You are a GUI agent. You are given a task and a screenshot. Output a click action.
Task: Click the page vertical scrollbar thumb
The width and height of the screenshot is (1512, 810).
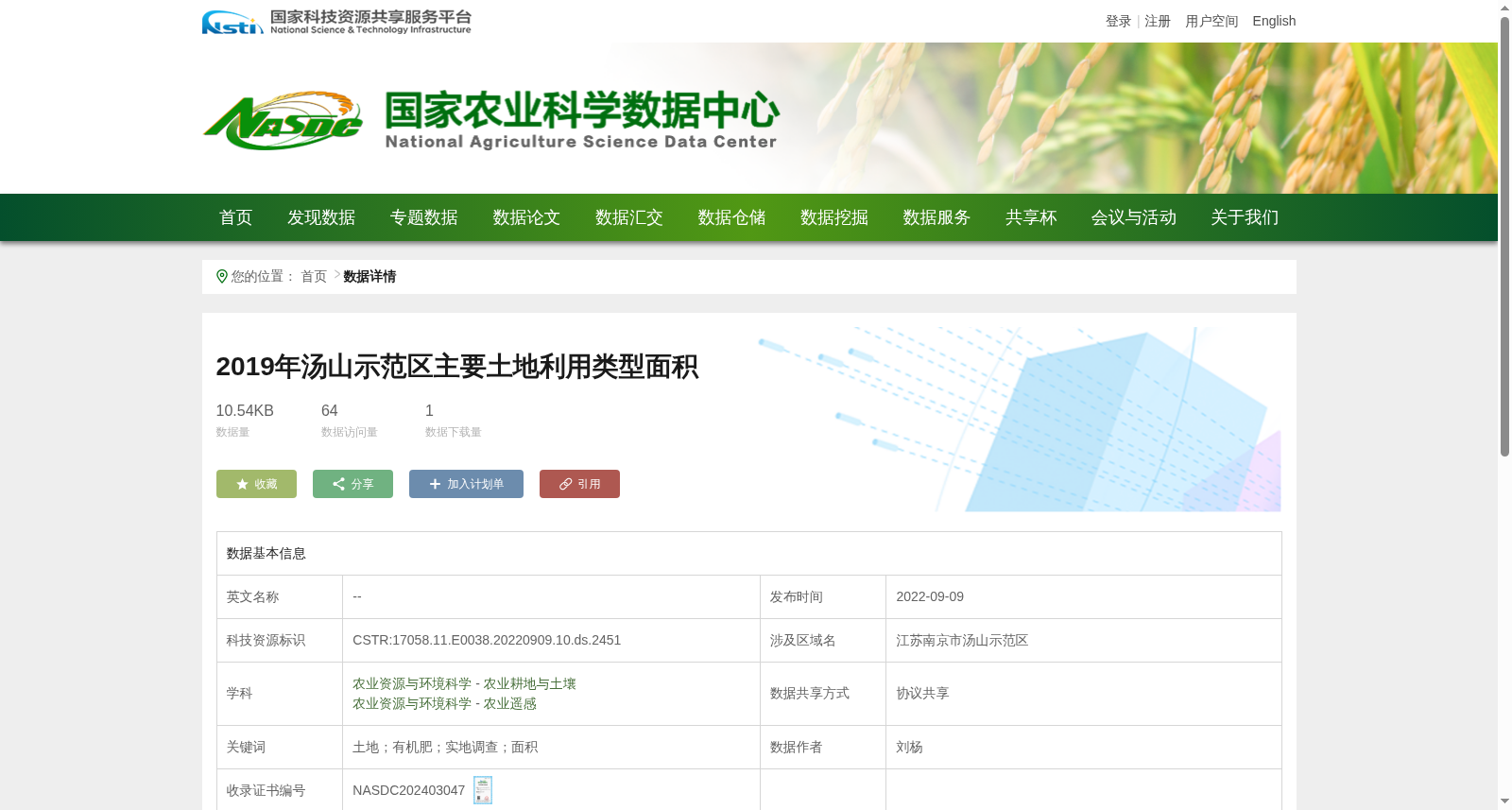(1504, 236)
